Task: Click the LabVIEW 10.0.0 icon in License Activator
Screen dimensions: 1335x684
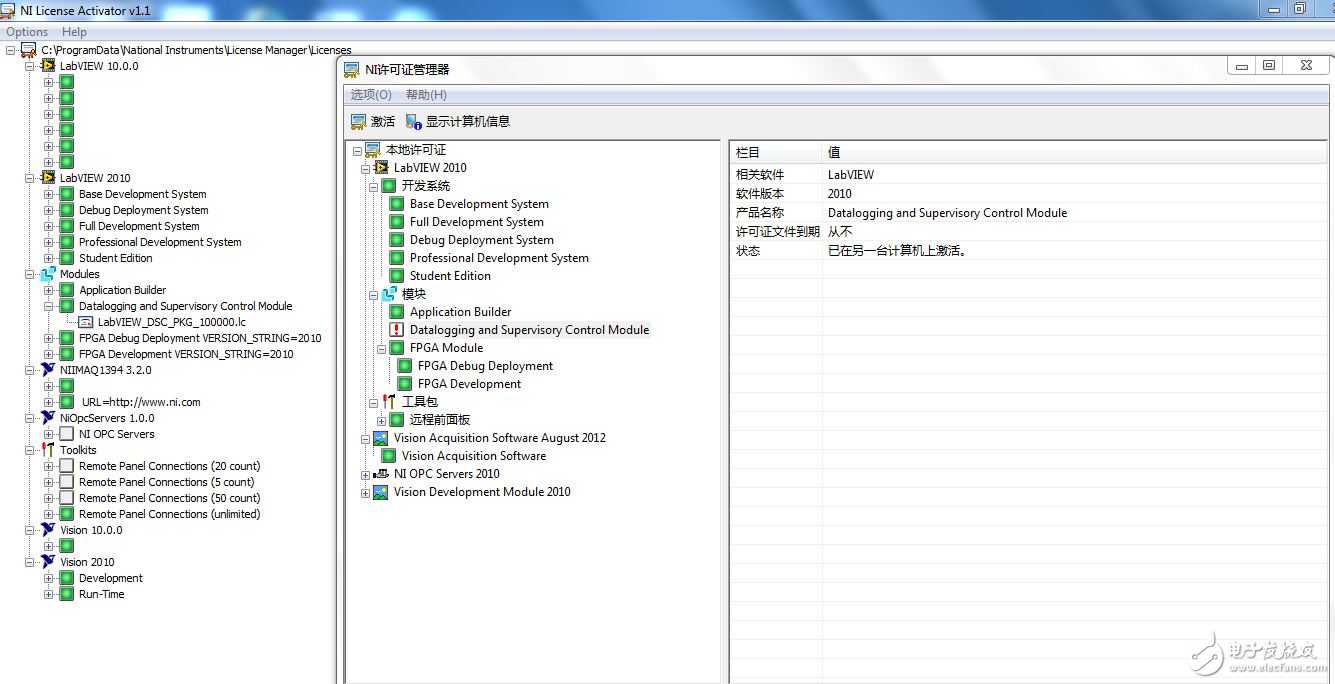Action: (47, 66)
